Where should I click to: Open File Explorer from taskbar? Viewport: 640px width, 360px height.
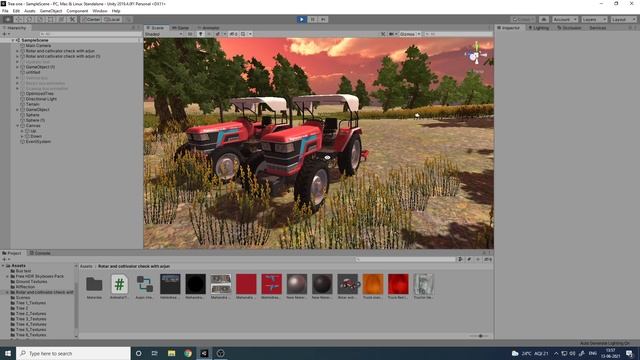(x=171, y=353)
